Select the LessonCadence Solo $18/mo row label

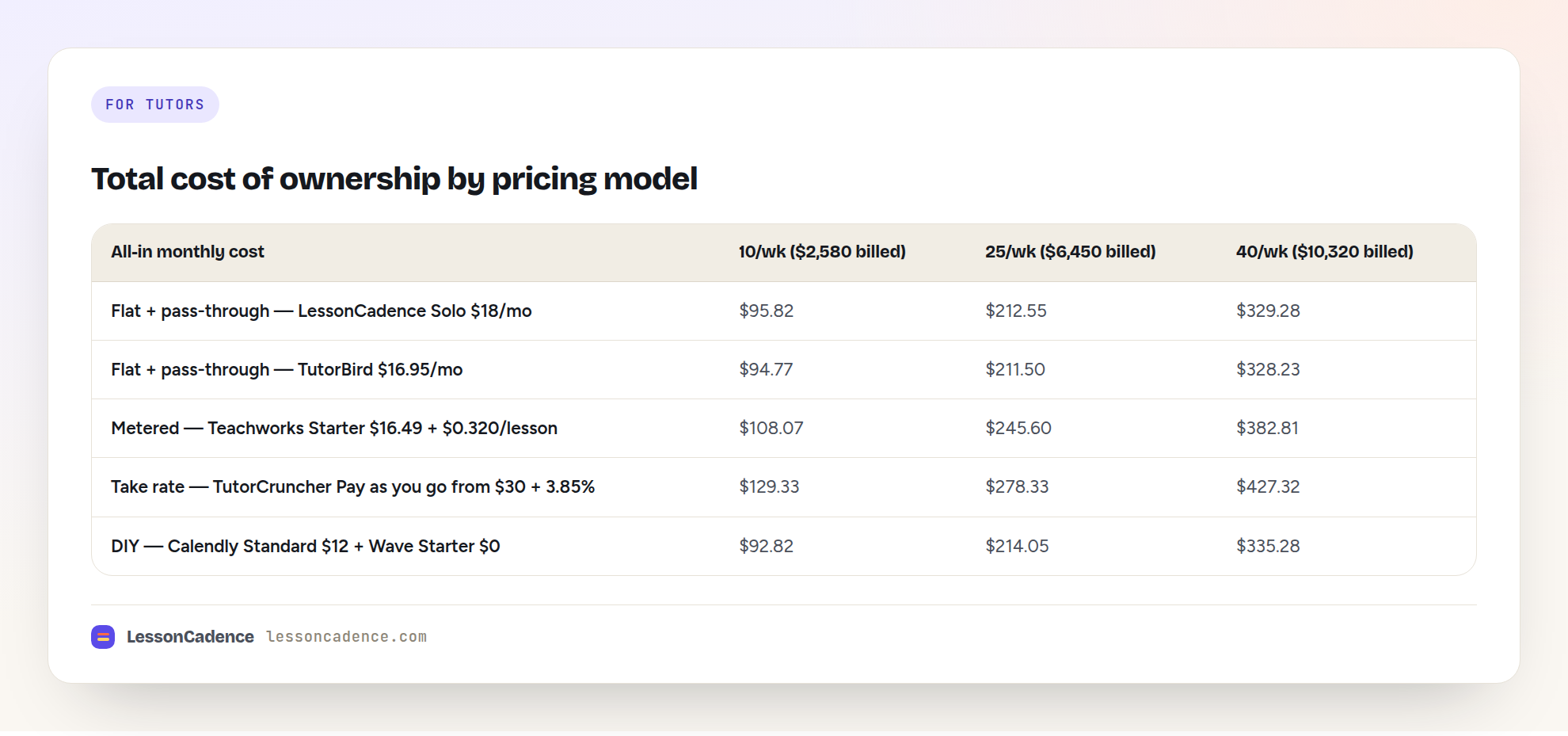322,311
